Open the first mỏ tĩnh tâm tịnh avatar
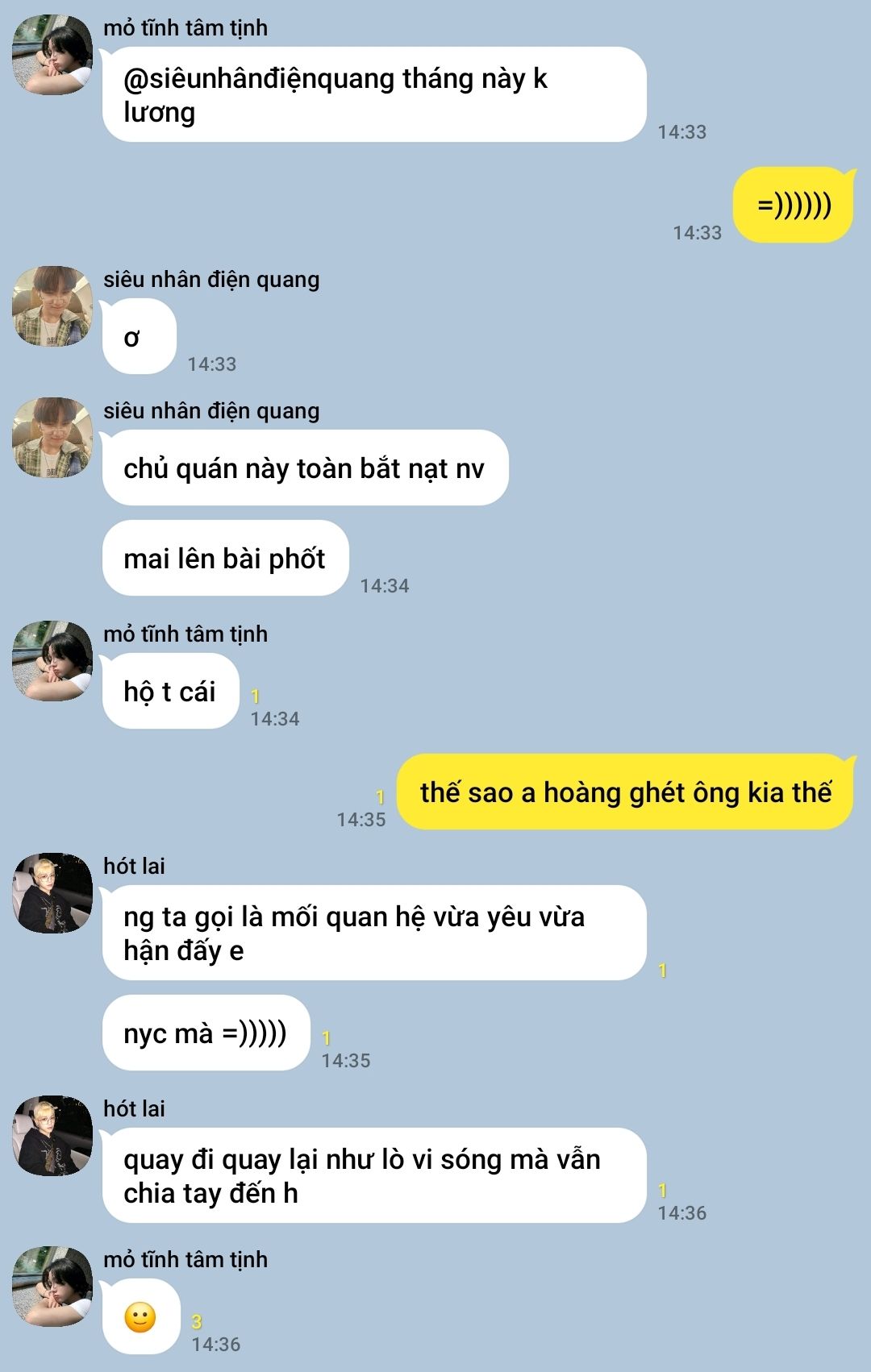 pyautogui.click(x=52, y=55)
